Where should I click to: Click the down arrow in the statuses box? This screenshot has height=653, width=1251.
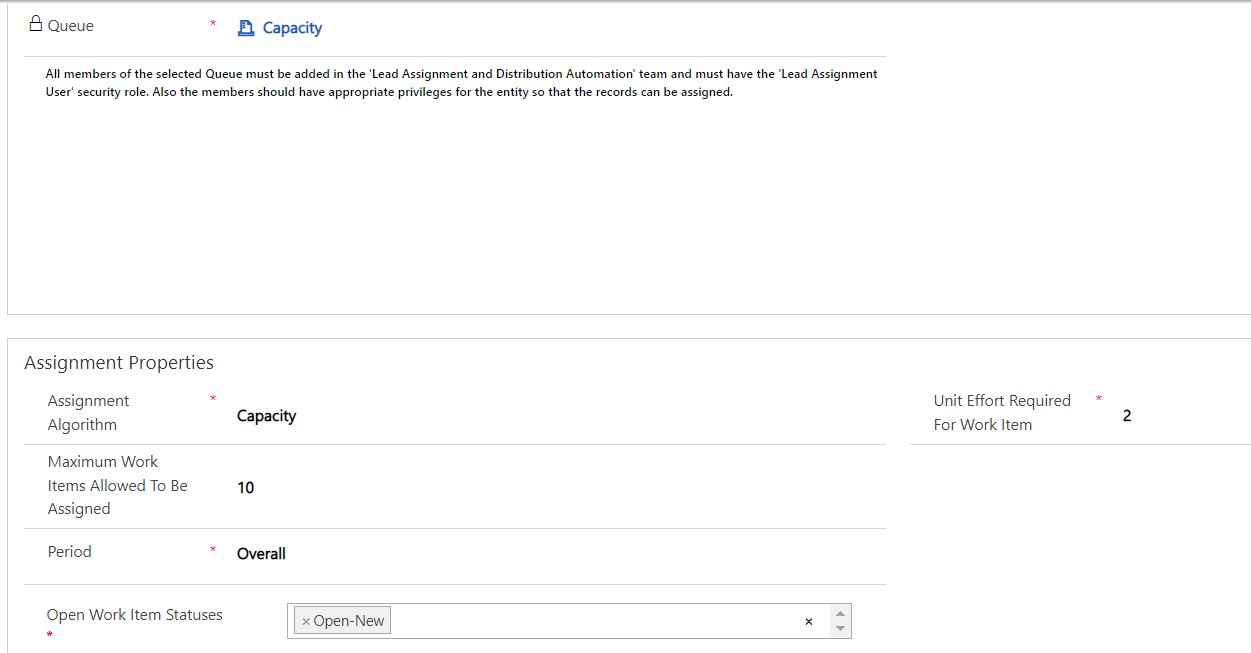840,629
